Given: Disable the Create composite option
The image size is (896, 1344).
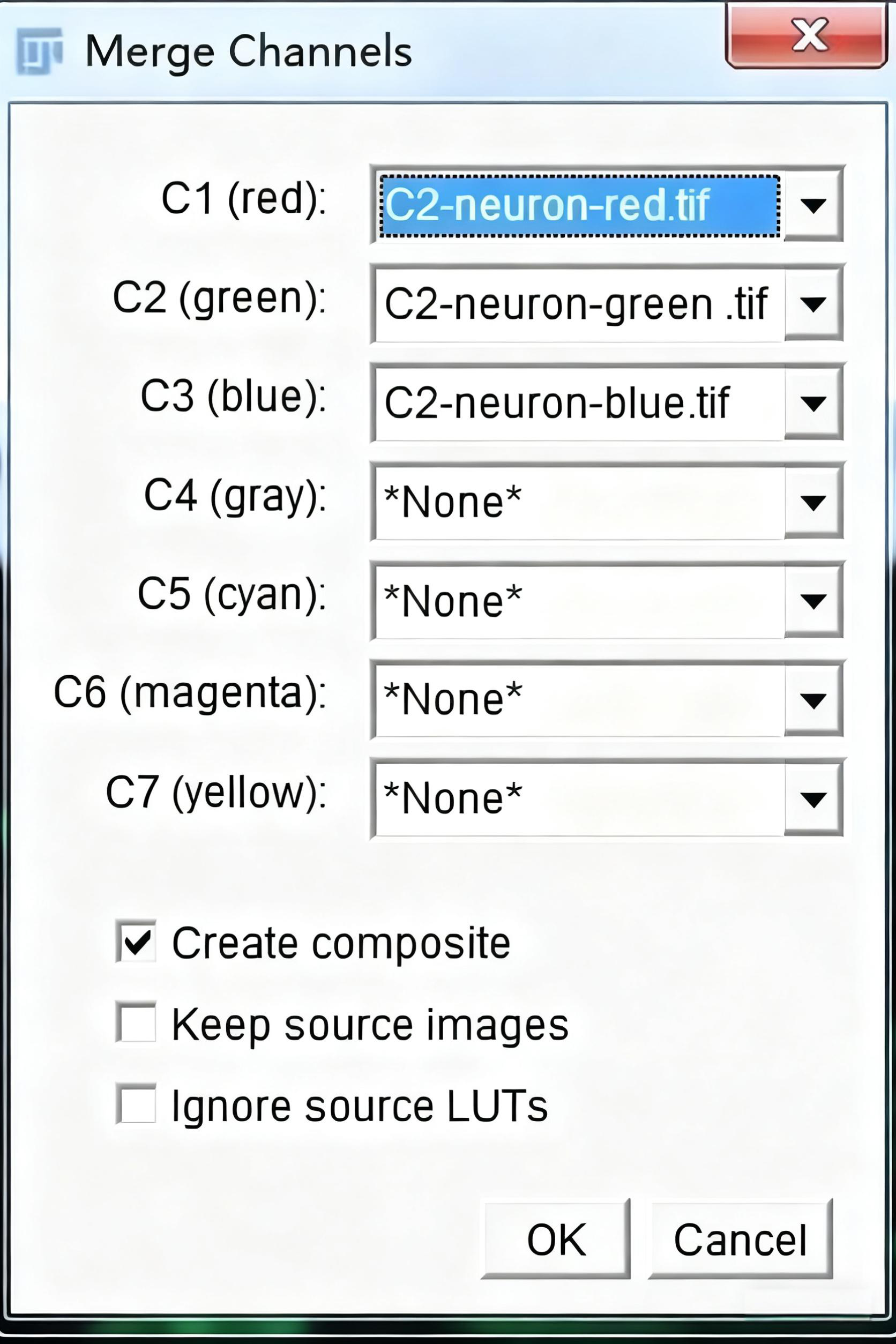Looking at the screenshot, I should point(137,942).
